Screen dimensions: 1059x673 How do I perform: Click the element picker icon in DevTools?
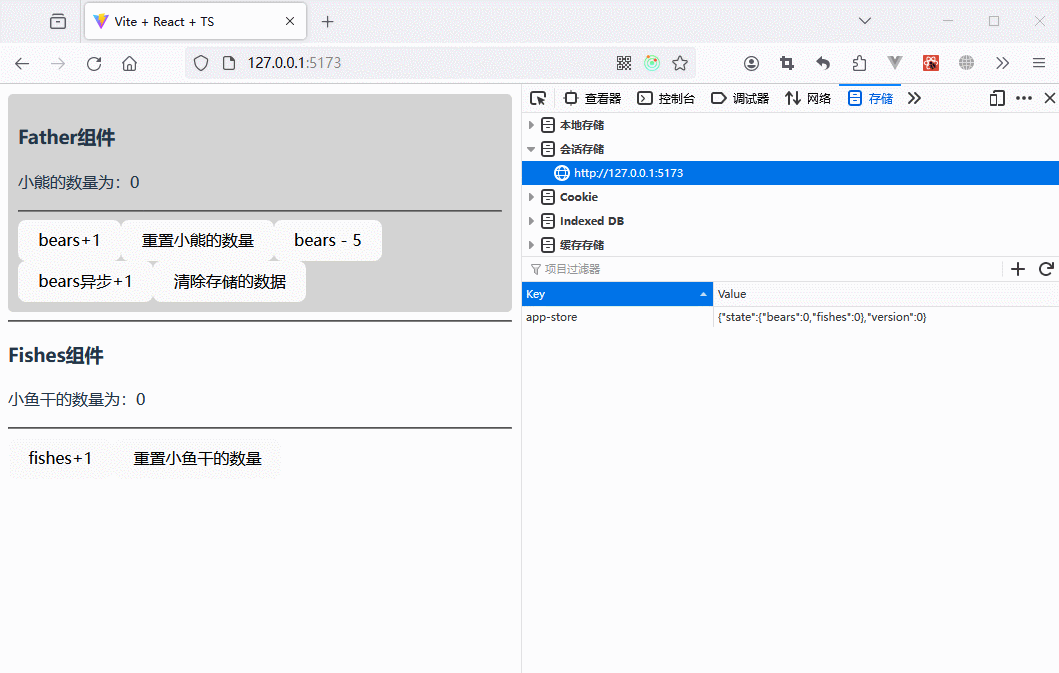(x=538, y=98)
